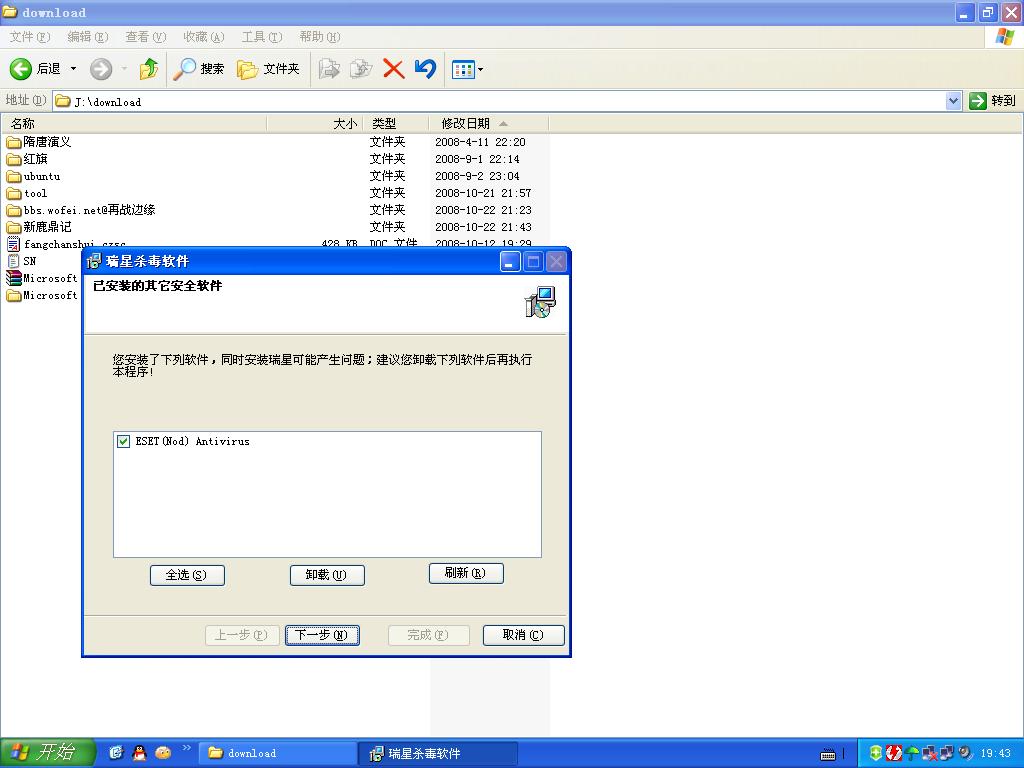Screen dimensions: 1024x768
Task: Click the red tray icon
Action: point(893,753)
